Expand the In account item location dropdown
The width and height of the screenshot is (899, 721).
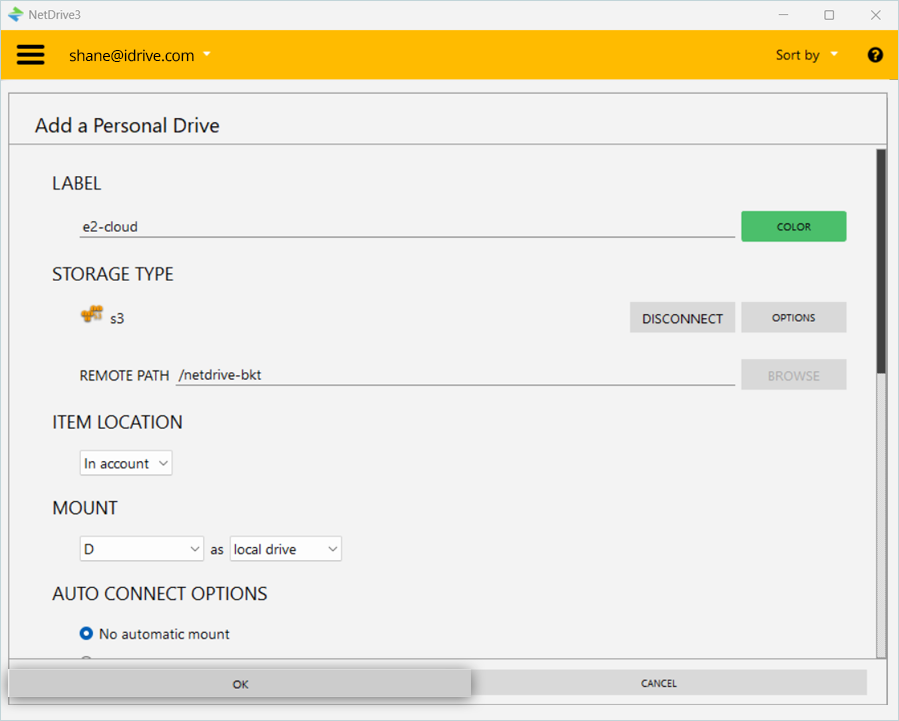[126, 463]
